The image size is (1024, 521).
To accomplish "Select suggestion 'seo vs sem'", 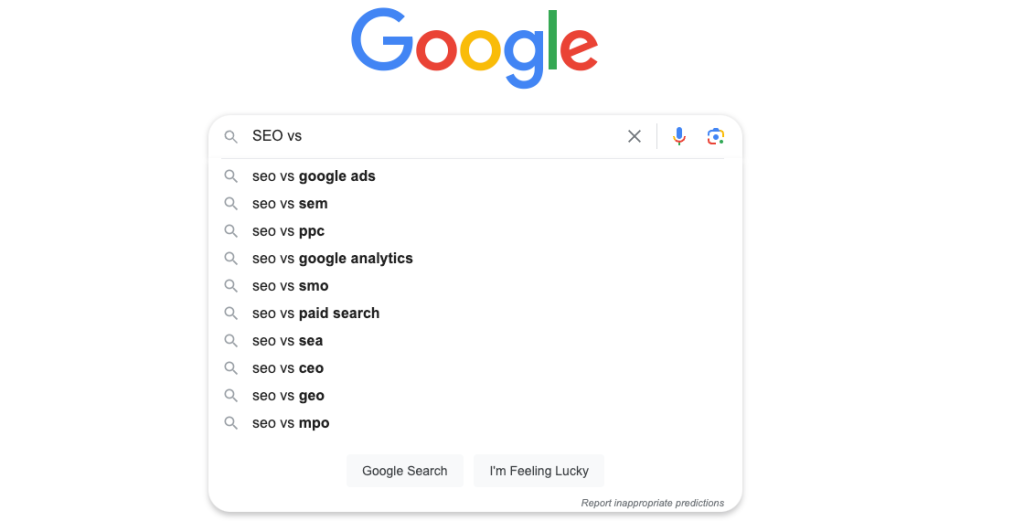I will click(x=475, y=204).
